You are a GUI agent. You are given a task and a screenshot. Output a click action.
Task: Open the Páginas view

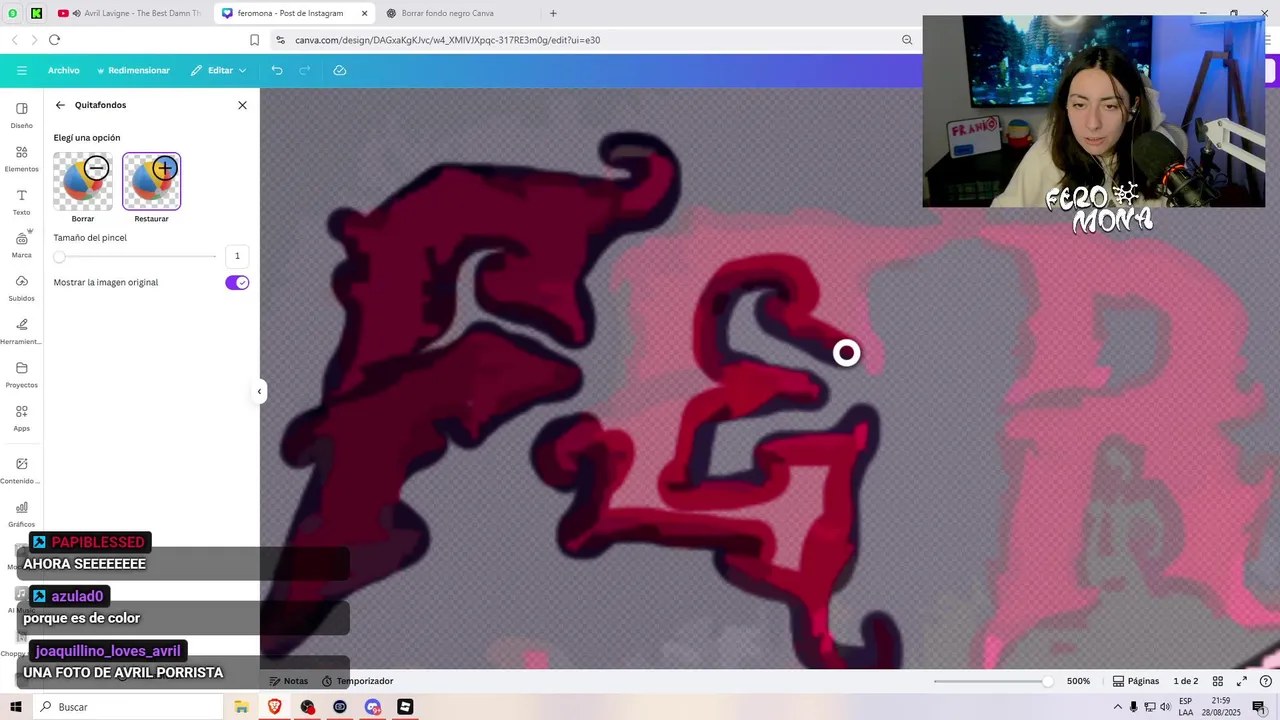1136,681
